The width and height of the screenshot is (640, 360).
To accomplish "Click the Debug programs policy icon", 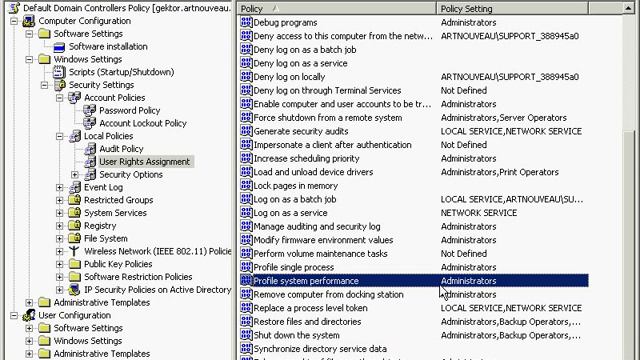I will 246,22.
